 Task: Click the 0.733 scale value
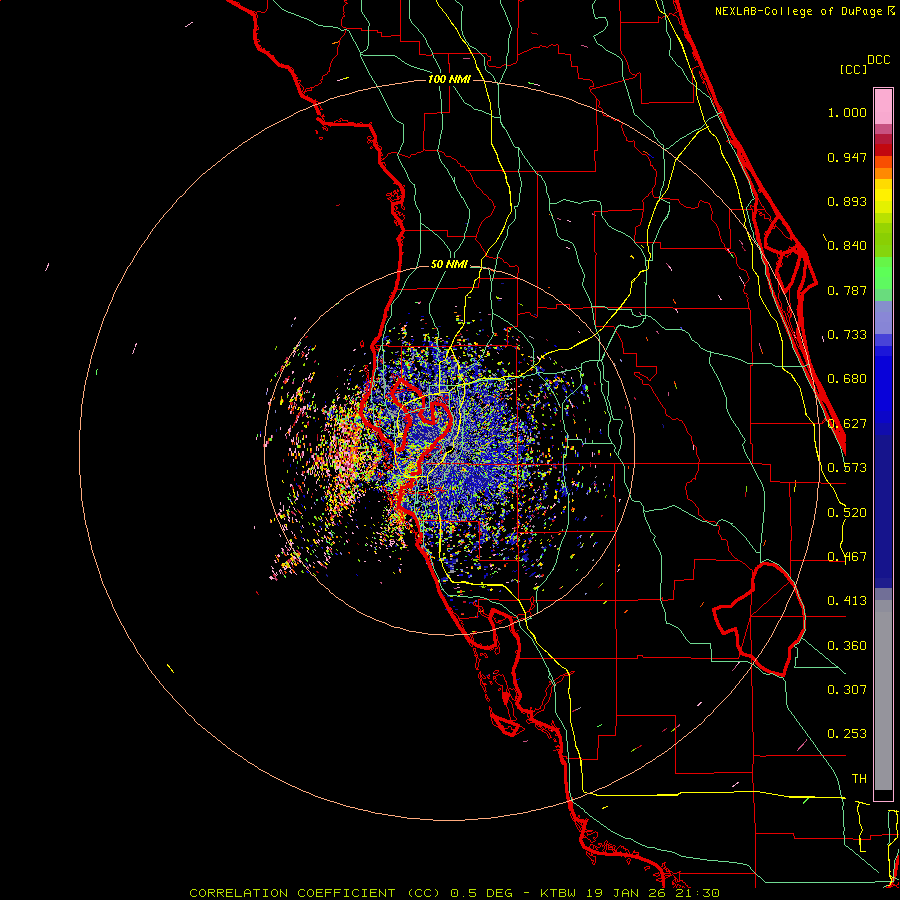pos(847,335)
